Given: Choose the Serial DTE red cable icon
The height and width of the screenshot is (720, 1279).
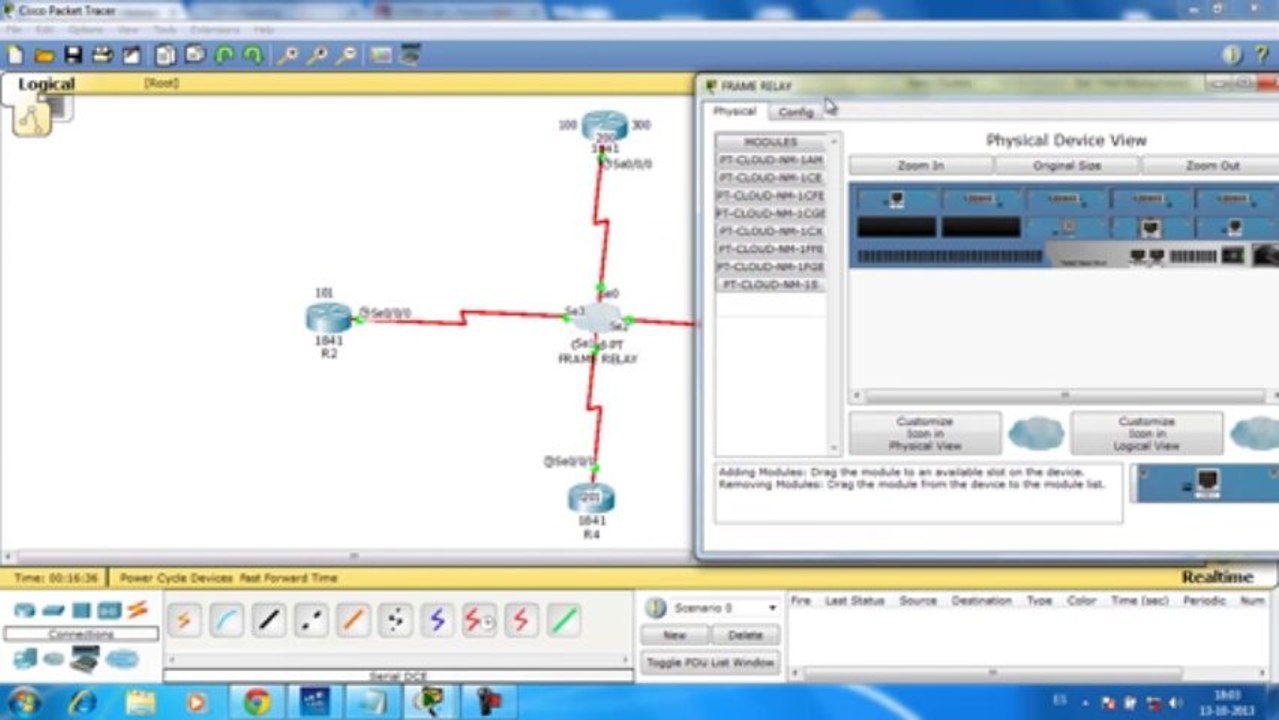Looking at the screenshot, I should [x=521, y=621].
